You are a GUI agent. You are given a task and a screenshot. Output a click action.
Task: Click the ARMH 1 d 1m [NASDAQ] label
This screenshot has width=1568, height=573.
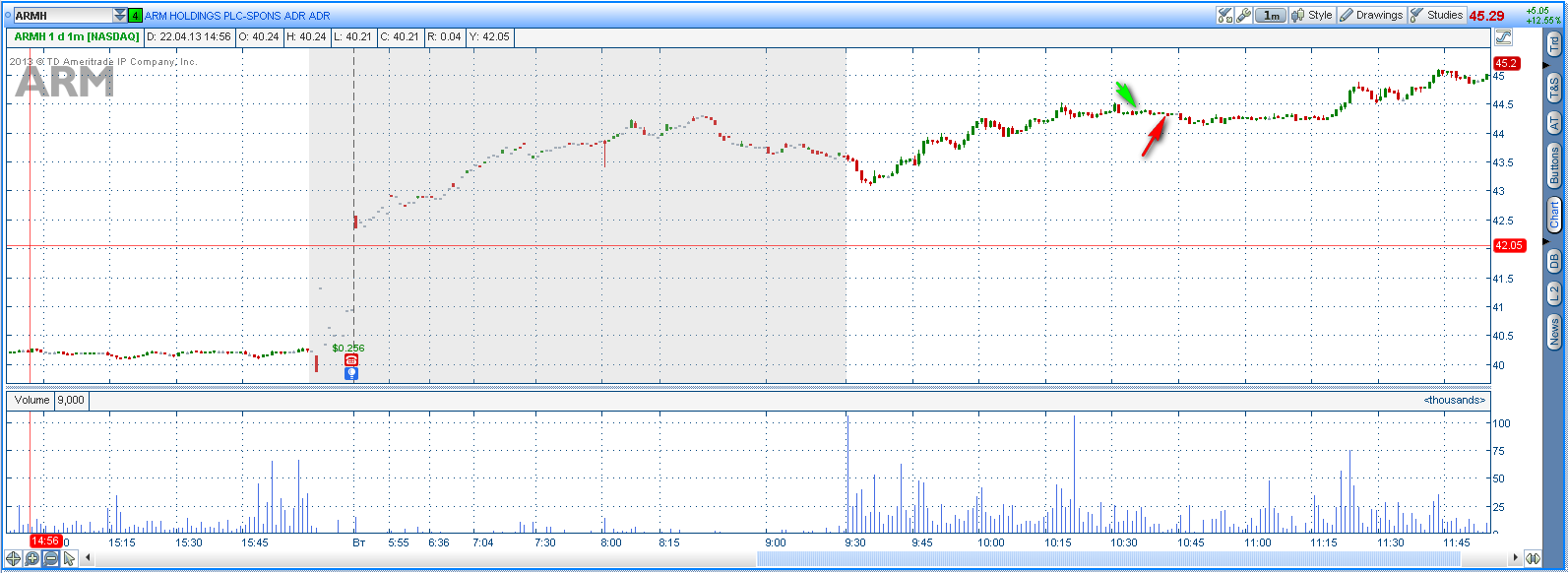pyautogui.click(x=76, y=36)
